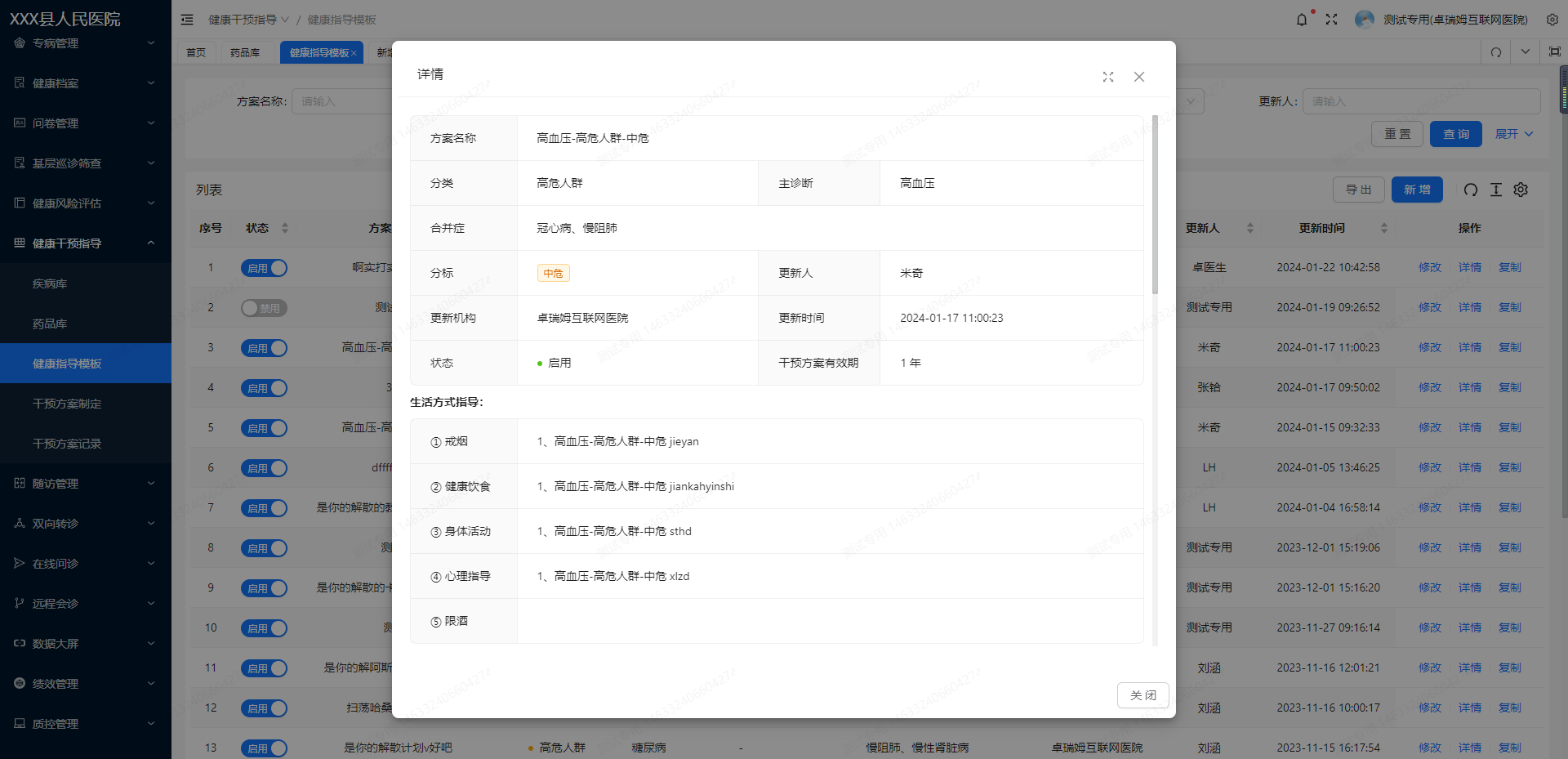This screenshot has width=1568, height=759.
Task: Click the 查询 search button
Action: pyautogui.click(x=1456, y=133)
